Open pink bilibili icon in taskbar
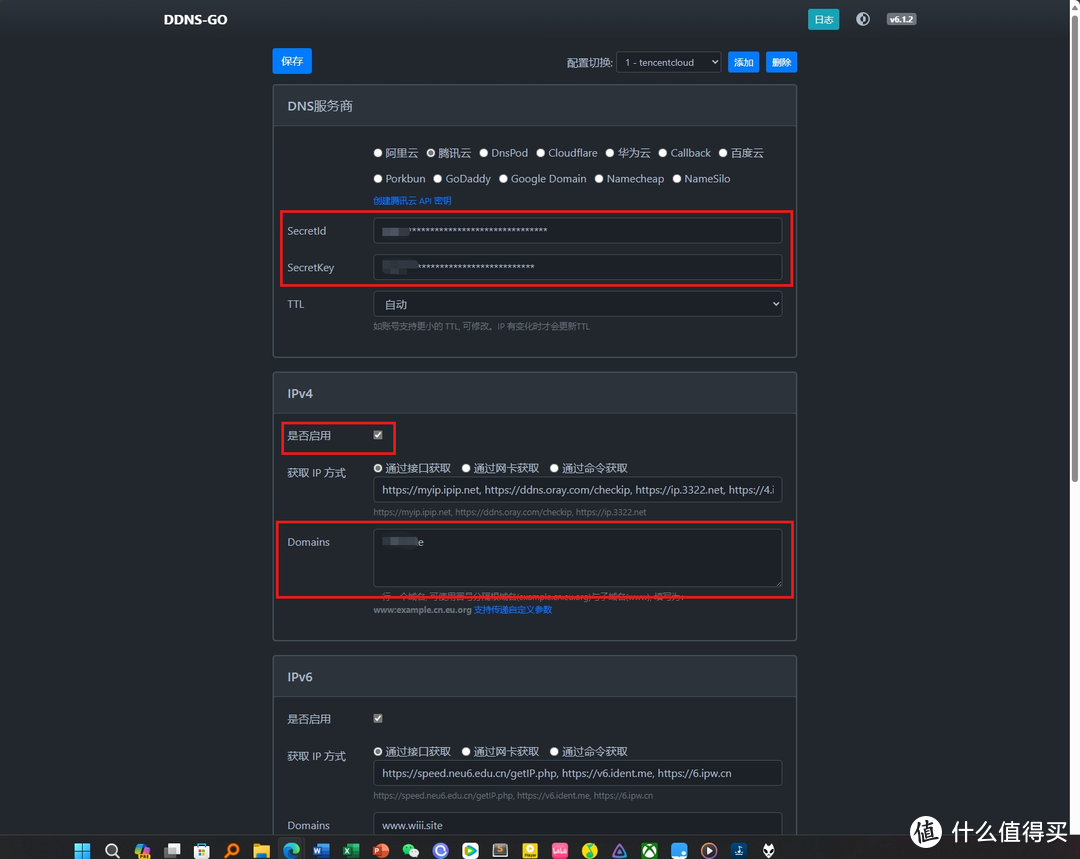1080x859 pixels. [559, 850]
